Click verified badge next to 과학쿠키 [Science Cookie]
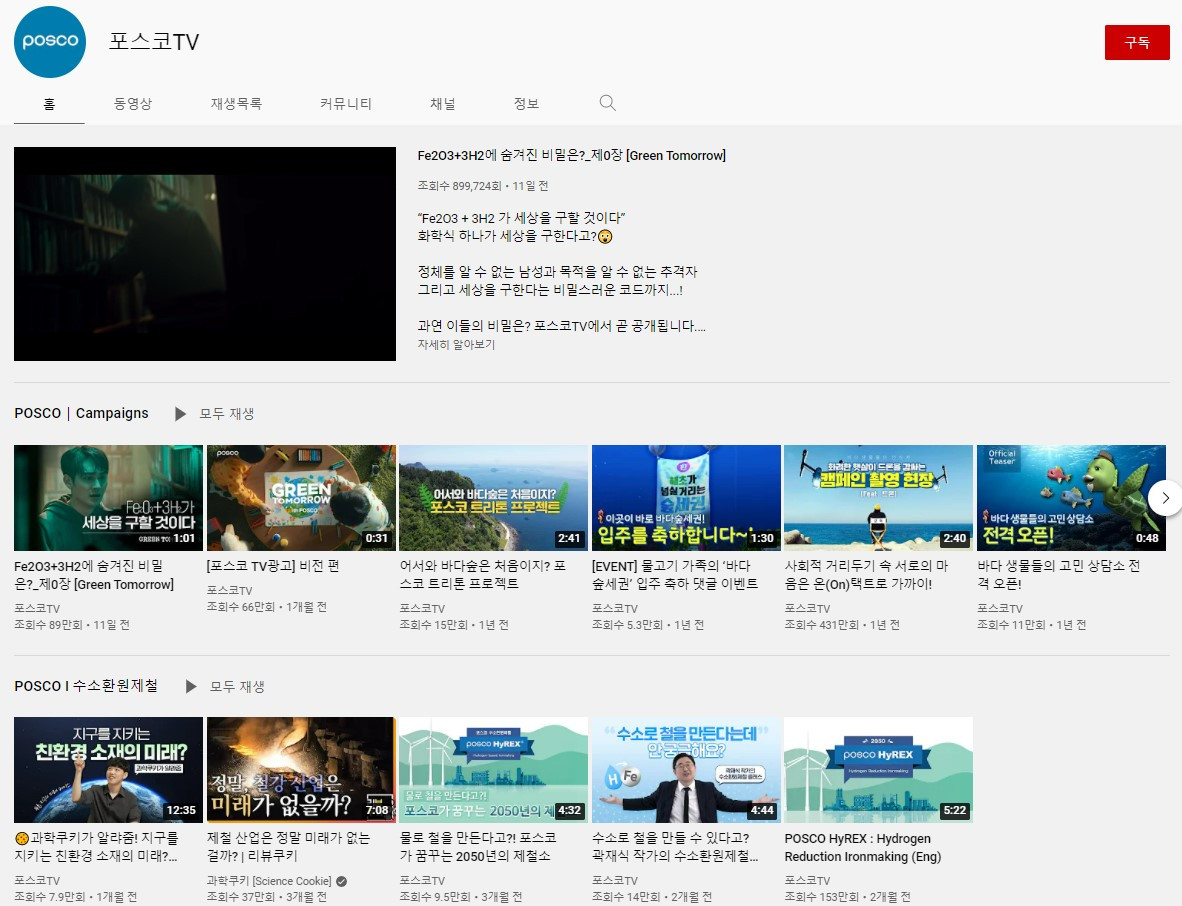The width and height of the screenshot is (1182, 906). pyautogui.click(x=341, y=881)
